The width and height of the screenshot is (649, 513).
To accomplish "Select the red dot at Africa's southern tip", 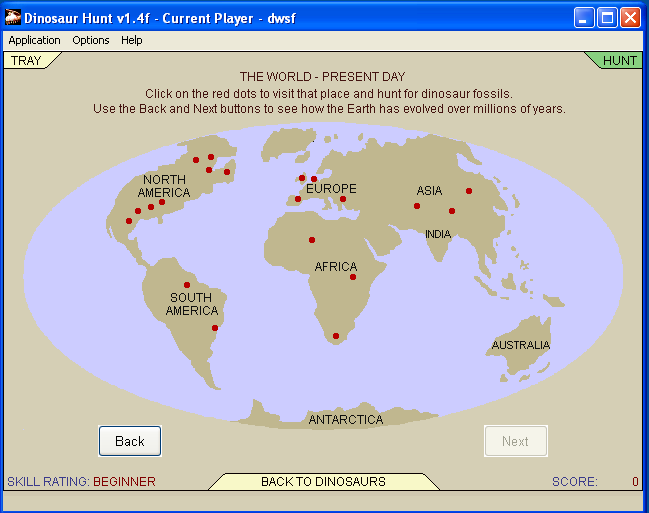I will [x=336, y=336].
